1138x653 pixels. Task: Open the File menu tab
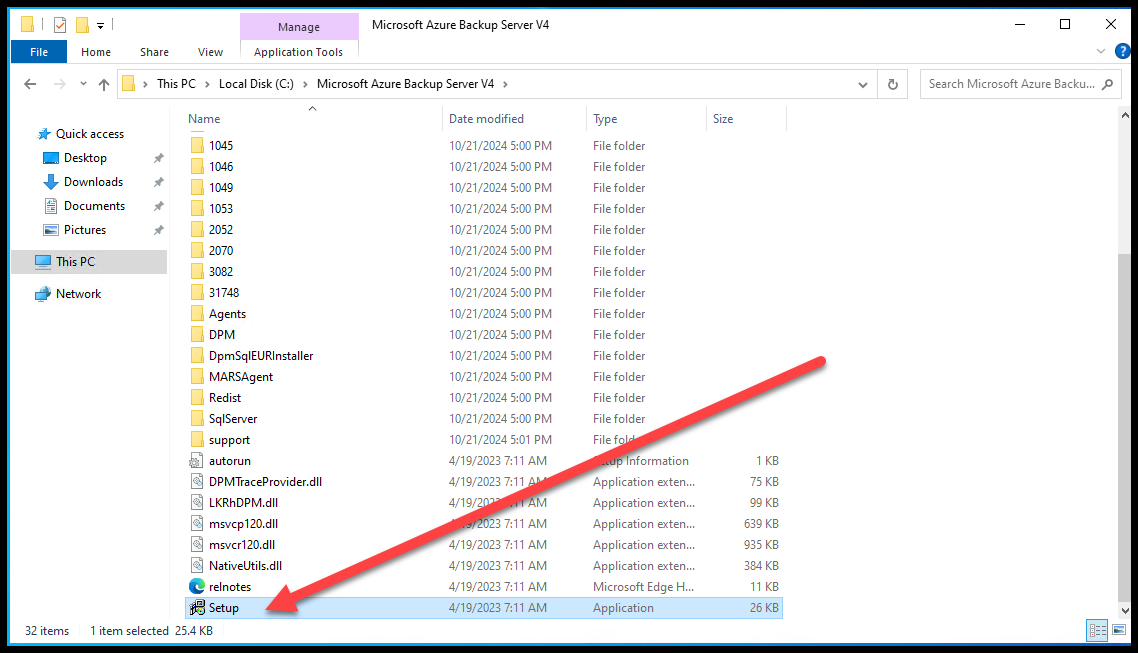(x=39, y=52)
